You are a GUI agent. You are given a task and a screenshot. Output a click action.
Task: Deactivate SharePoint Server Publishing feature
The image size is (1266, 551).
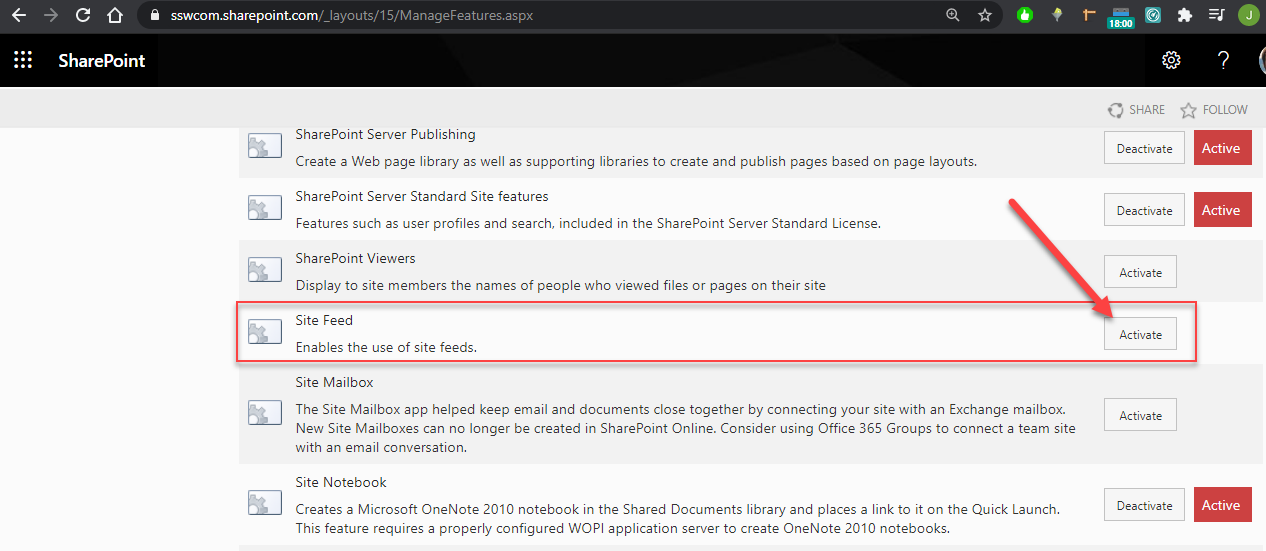pos(1144,148)
